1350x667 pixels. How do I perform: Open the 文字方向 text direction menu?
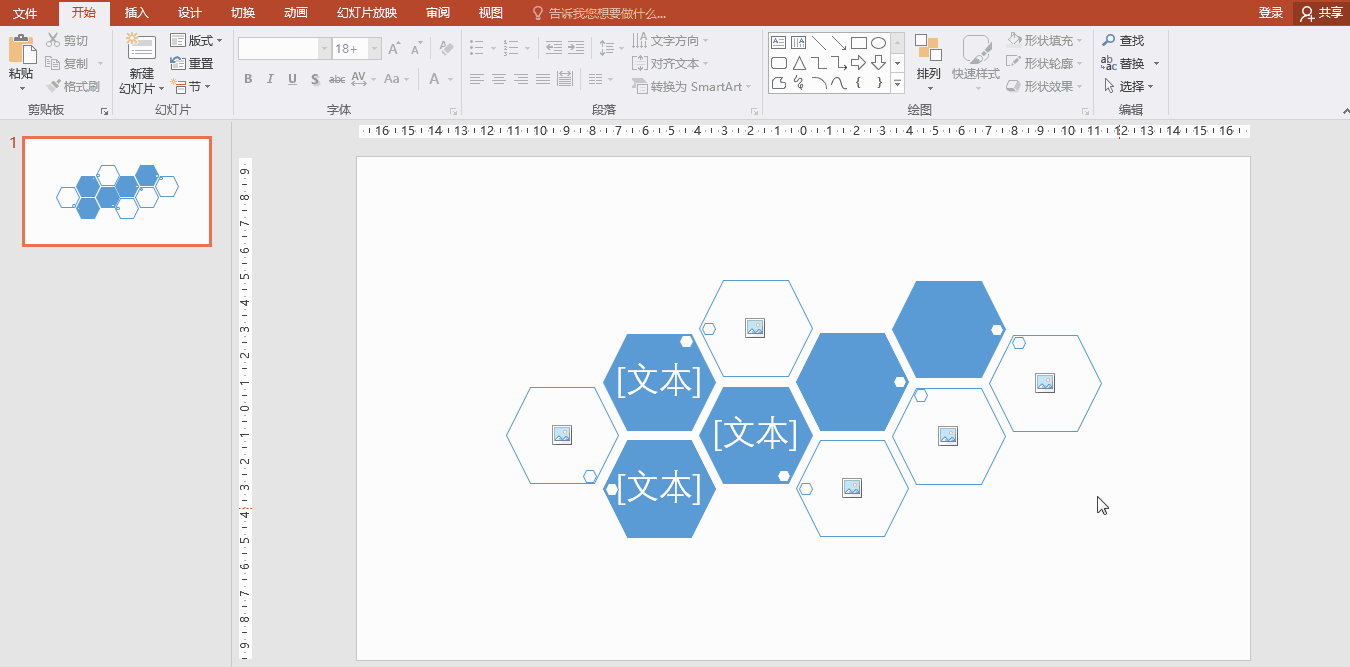click(671, 40)
